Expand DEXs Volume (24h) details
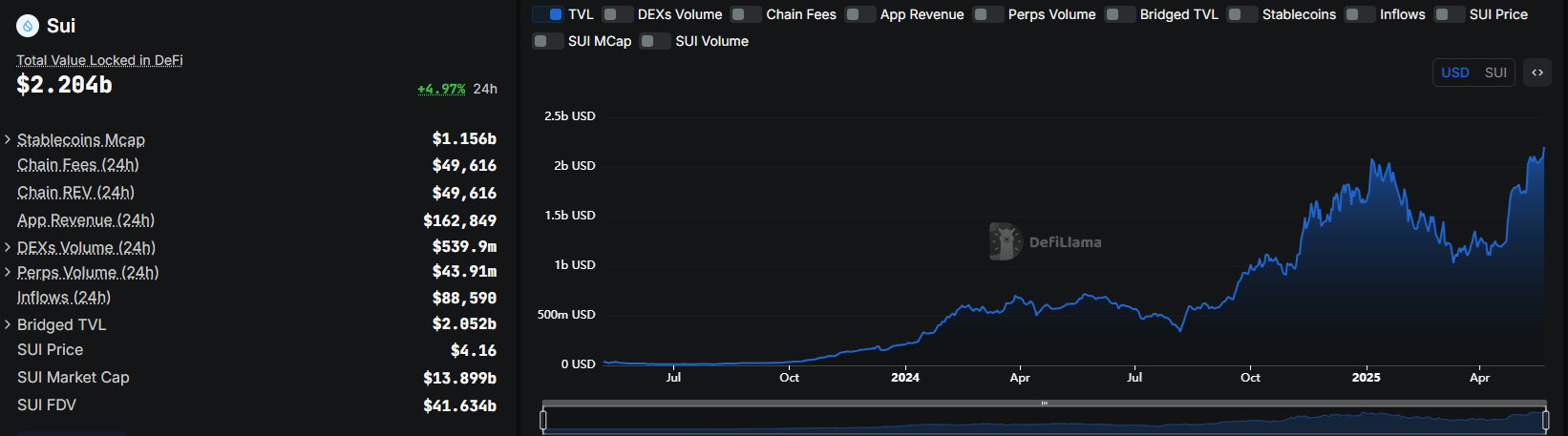The width and height of the screenshot is (1568, 436). tap(8, 247)
